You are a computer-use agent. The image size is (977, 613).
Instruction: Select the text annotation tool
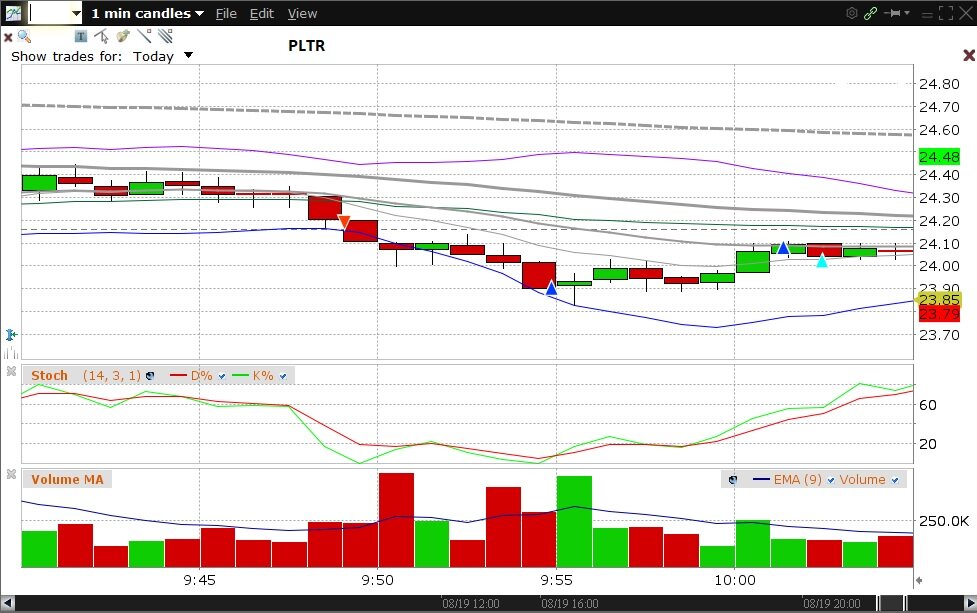(81, 36)
